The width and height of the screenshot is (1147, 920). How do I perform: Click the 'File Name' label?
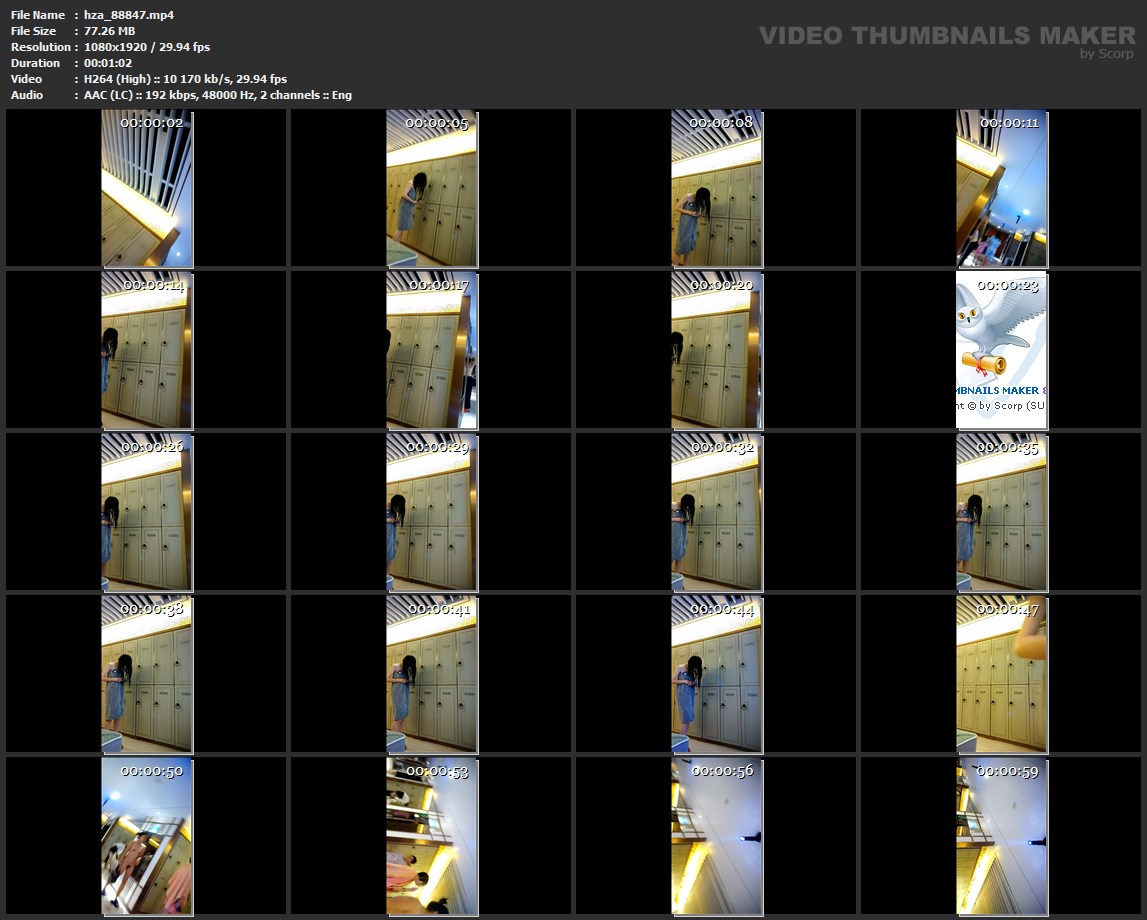click(38, 15)
